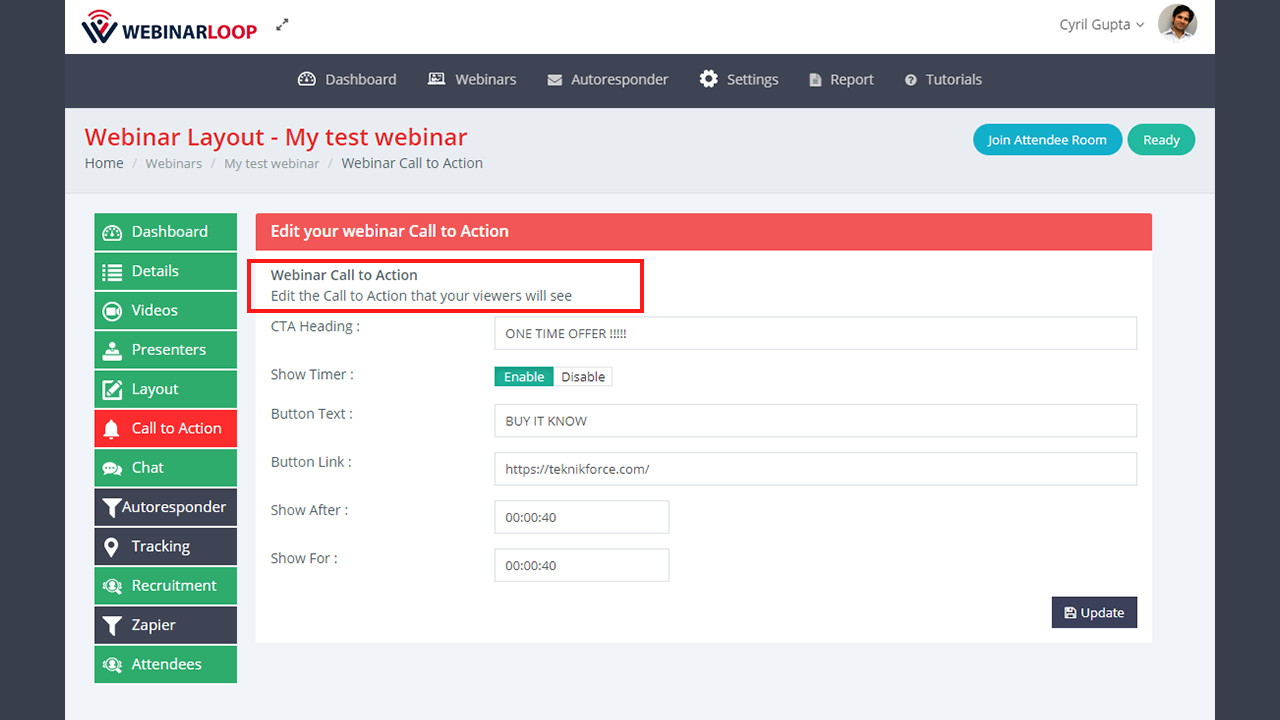Click the Zapier funnel icon in sidebar

(x=112, y=626)
